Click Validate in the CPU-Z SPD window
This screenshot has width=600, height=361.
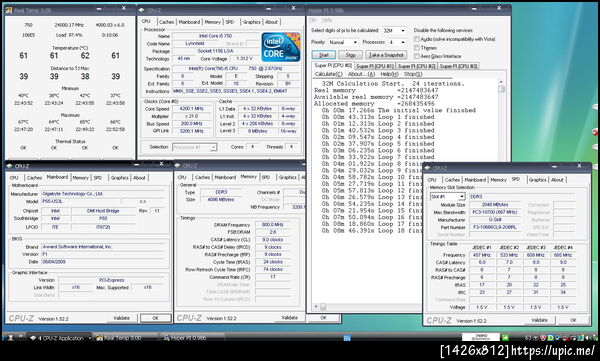click(x=540, y=320)
